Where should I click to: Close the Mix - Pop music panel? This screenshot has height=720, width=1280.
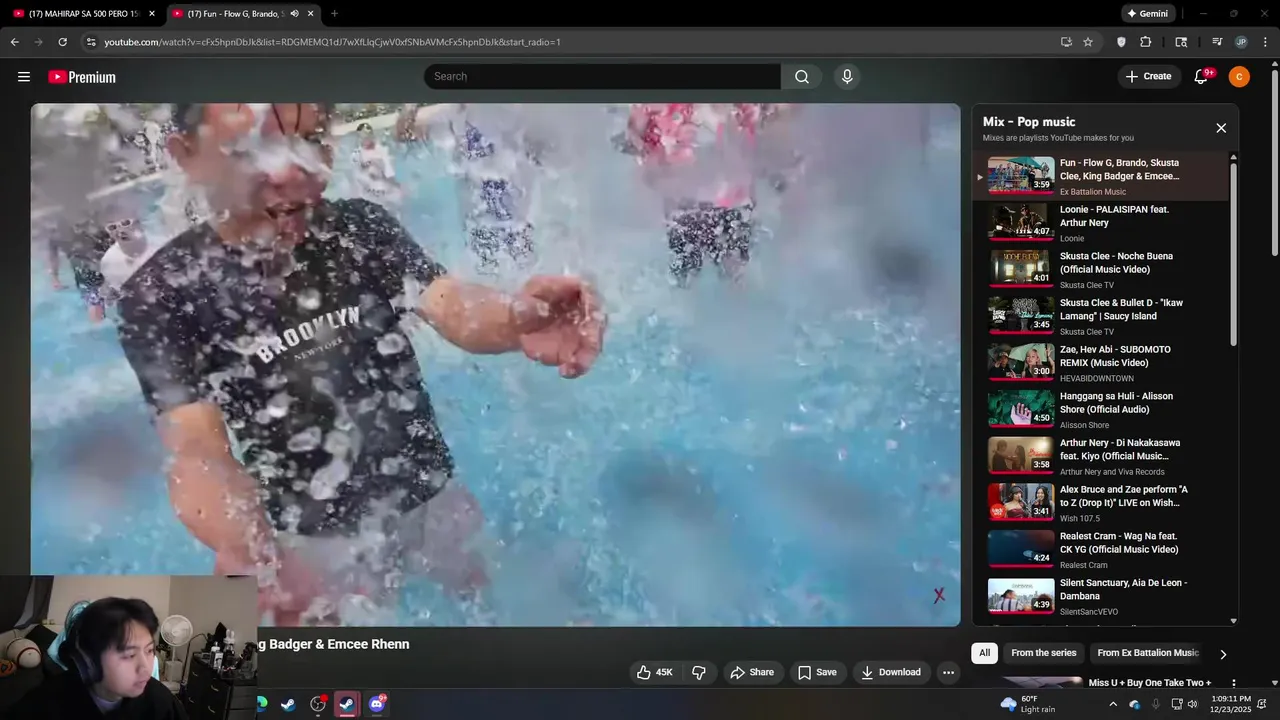[1221, 128]
